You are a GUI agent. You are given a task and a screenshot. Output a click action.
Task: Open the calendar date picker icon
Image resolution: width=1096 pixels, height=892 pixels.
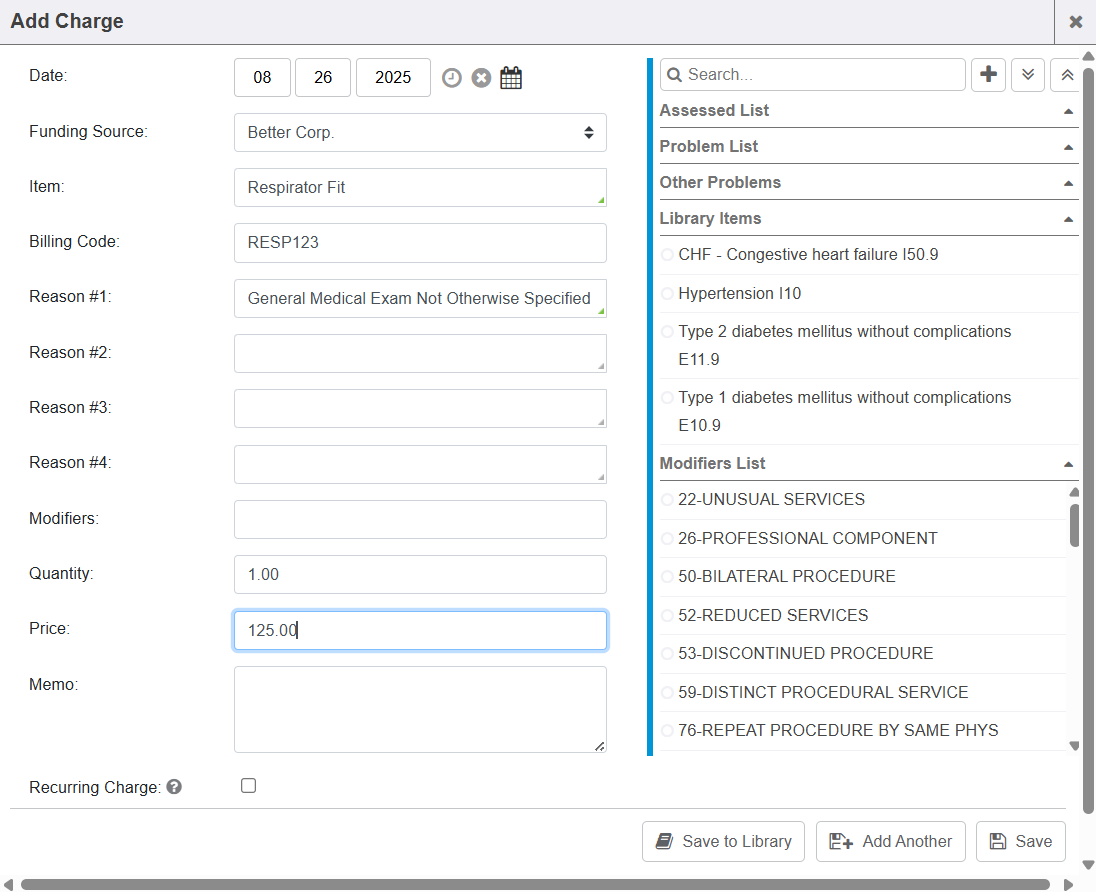pos(511,78)
